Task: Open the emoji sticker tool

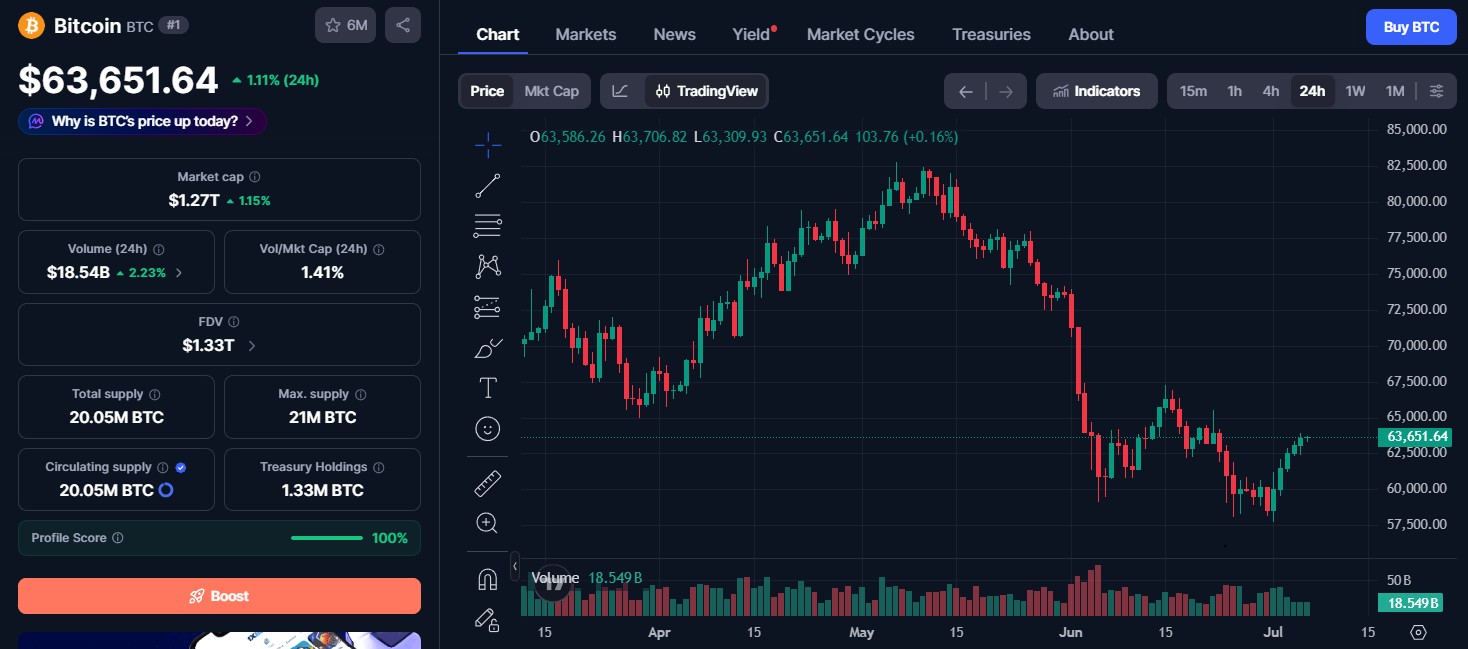Action: pos(488,429)
